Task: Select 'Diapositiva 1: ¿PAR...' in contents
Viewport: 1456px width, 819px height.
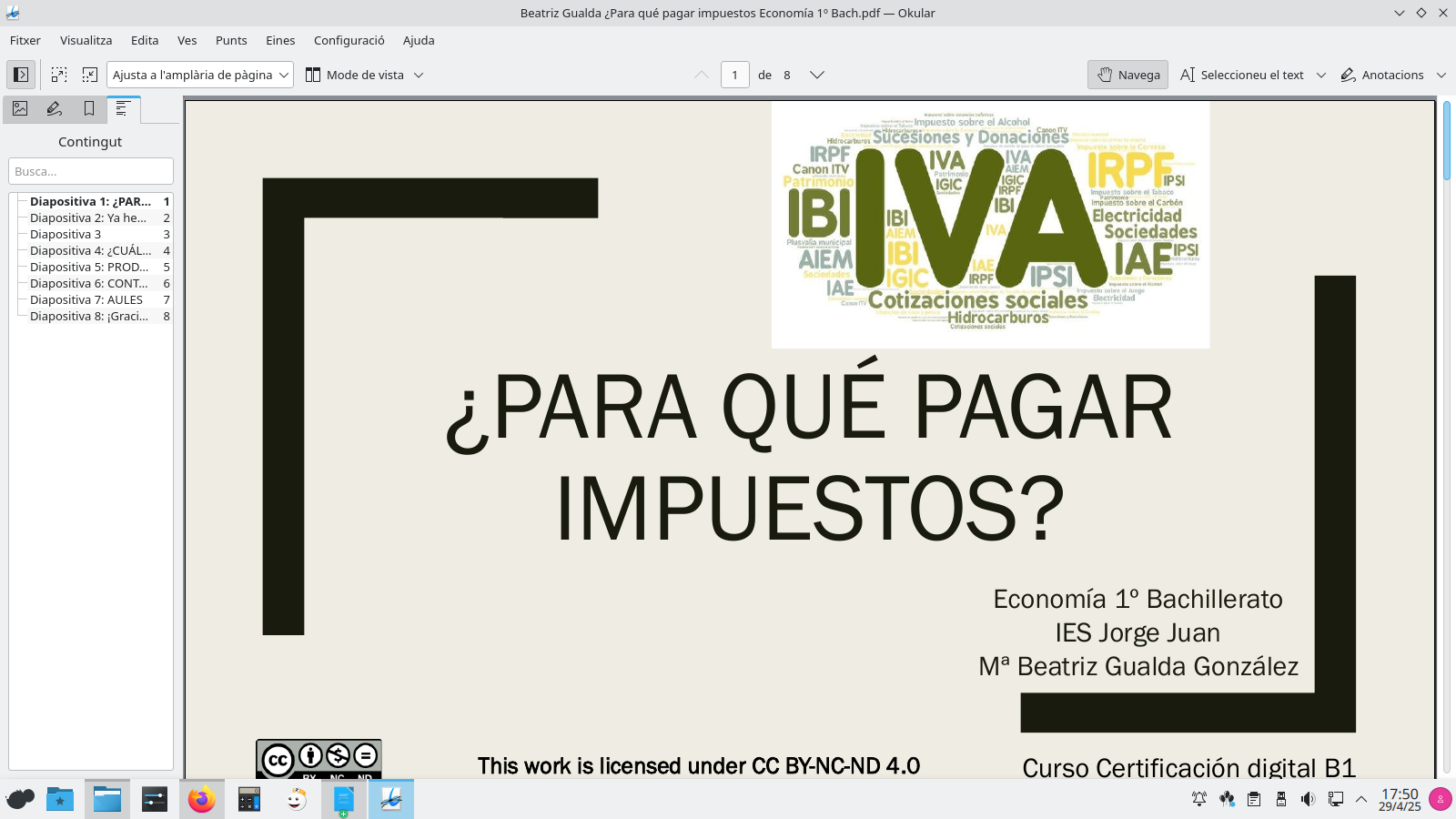Action: 91,201
